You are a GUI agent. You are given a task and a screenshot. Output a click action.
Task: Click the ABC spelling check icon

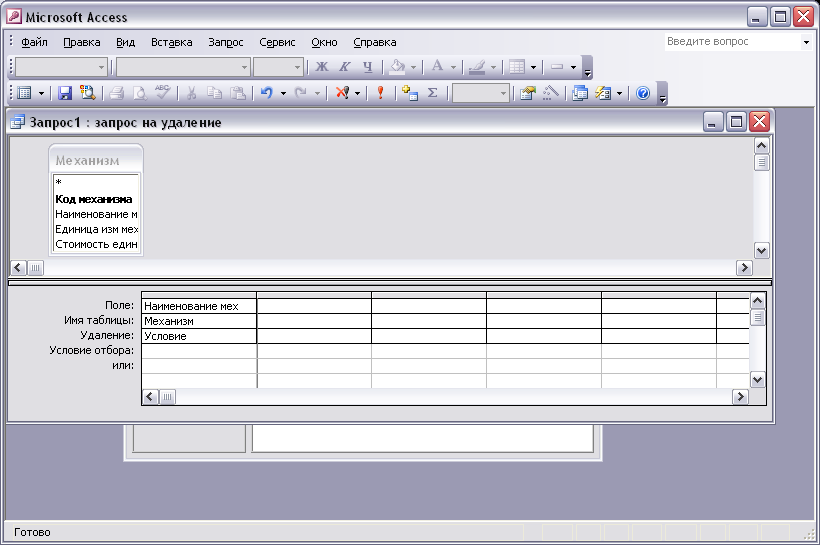coord(163,93)
